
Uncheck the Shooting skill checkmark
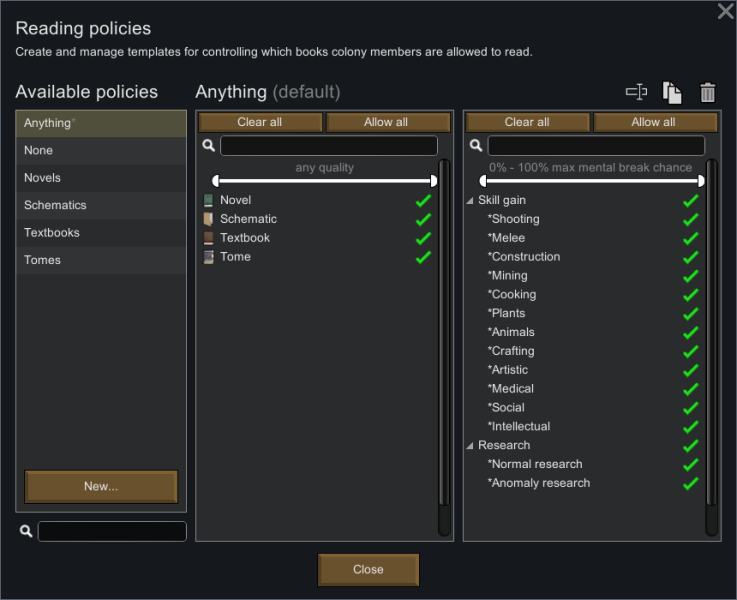pyautogui.click(x=690, y=219)
